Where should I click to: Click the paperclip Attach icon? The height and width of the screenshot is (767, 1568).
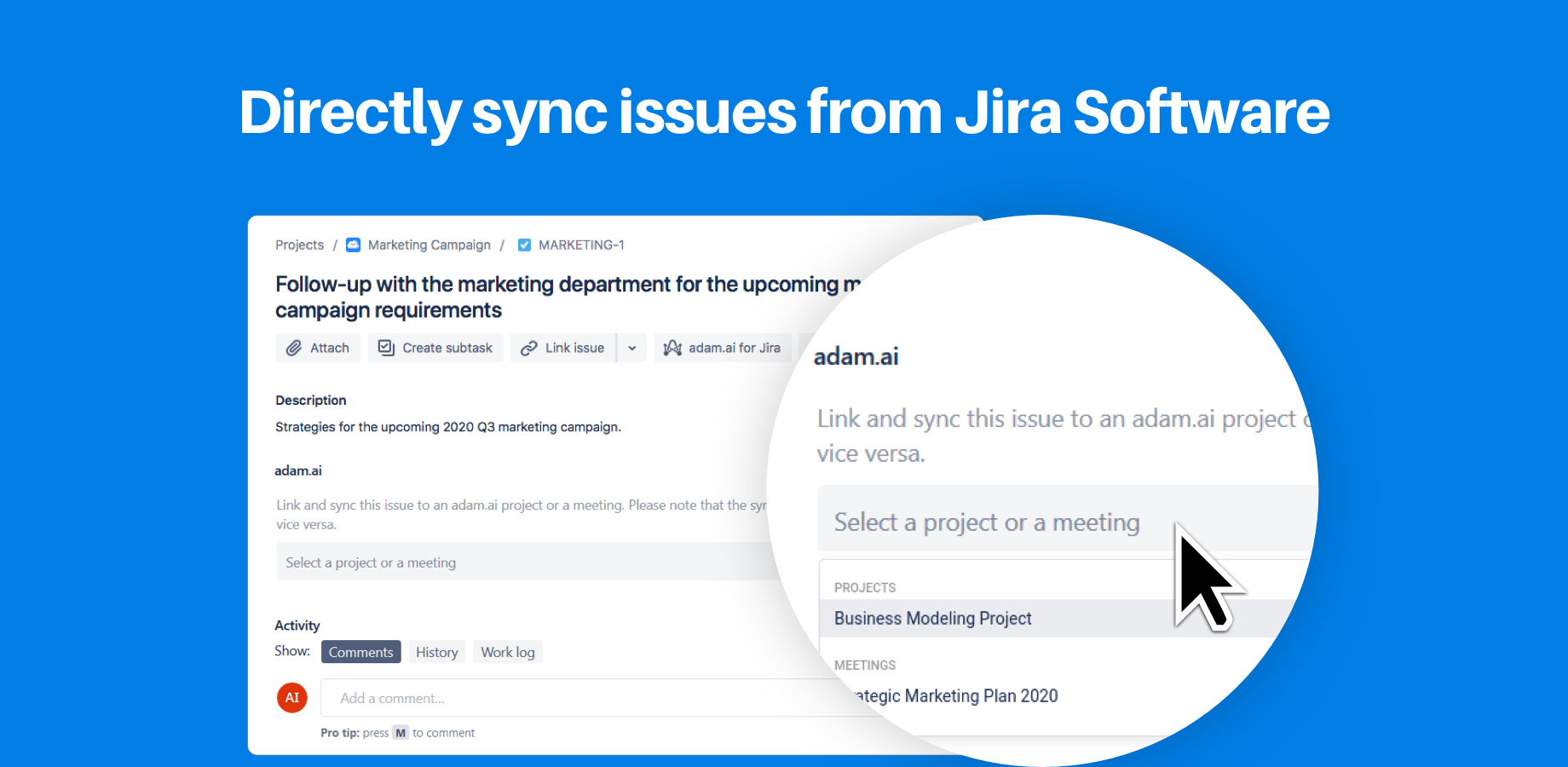[x=293, y=348]
